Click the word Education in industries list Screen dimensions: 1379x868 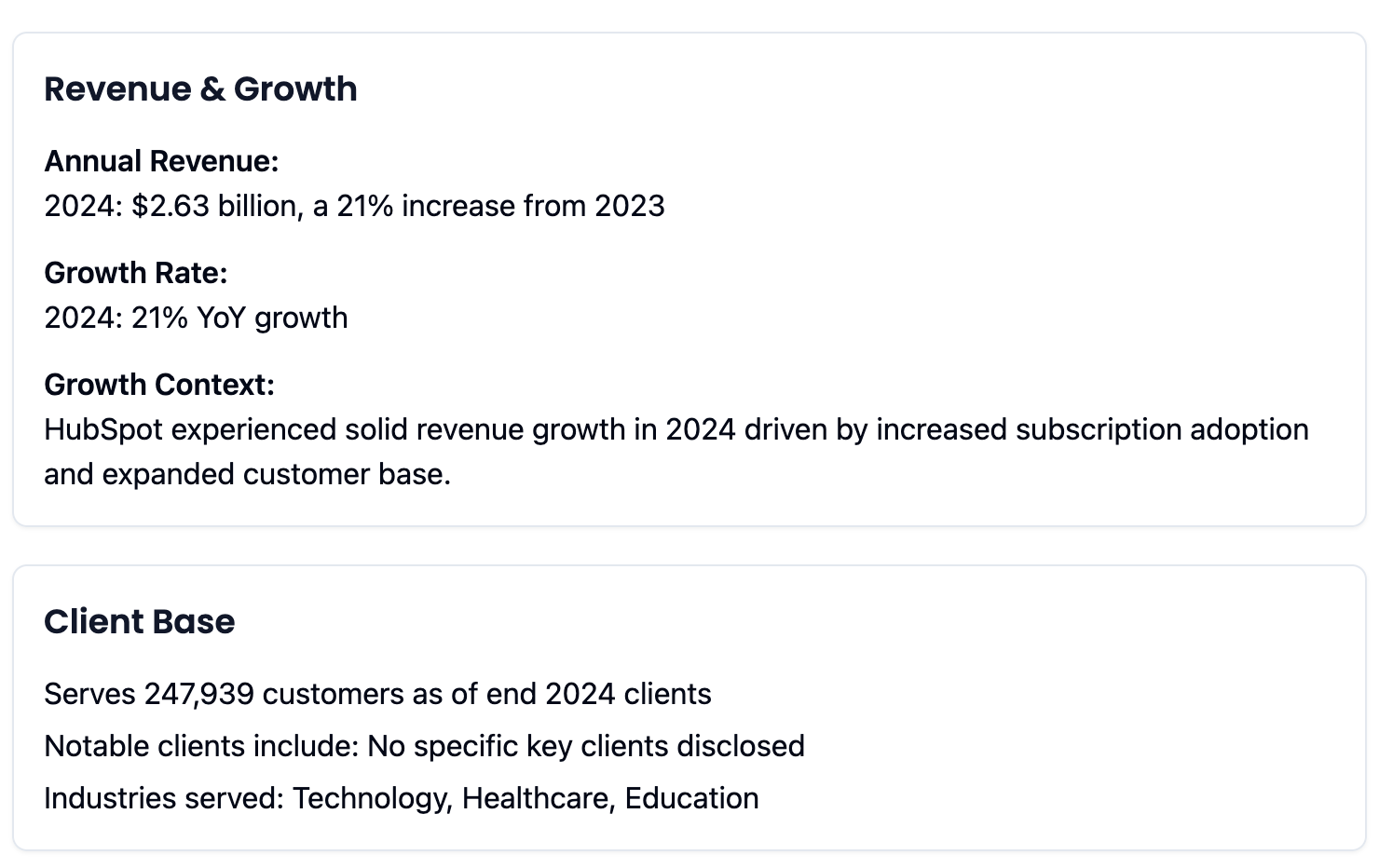point(692,798)
